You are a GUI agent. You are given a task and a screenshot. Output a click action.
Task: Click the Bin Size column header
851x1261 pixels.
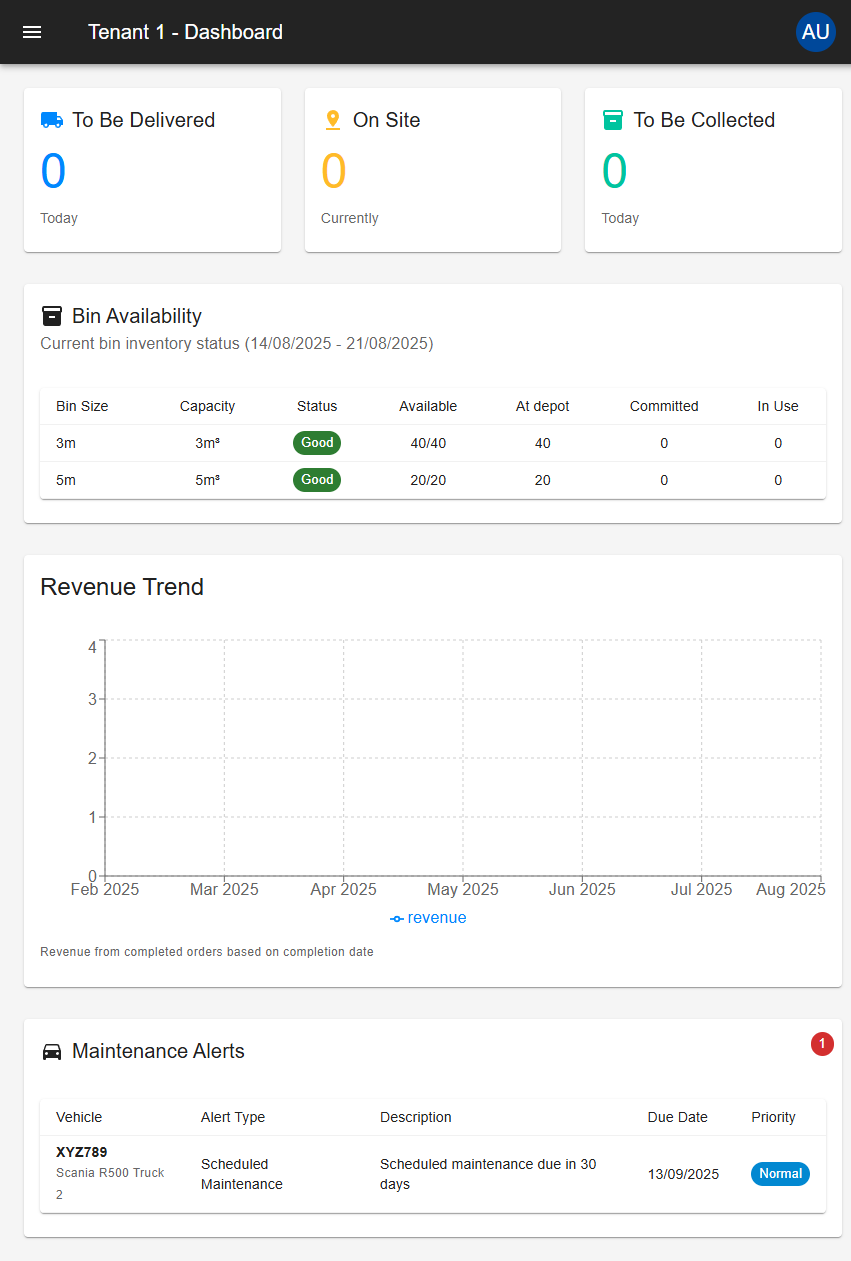[x=81, y=406]
